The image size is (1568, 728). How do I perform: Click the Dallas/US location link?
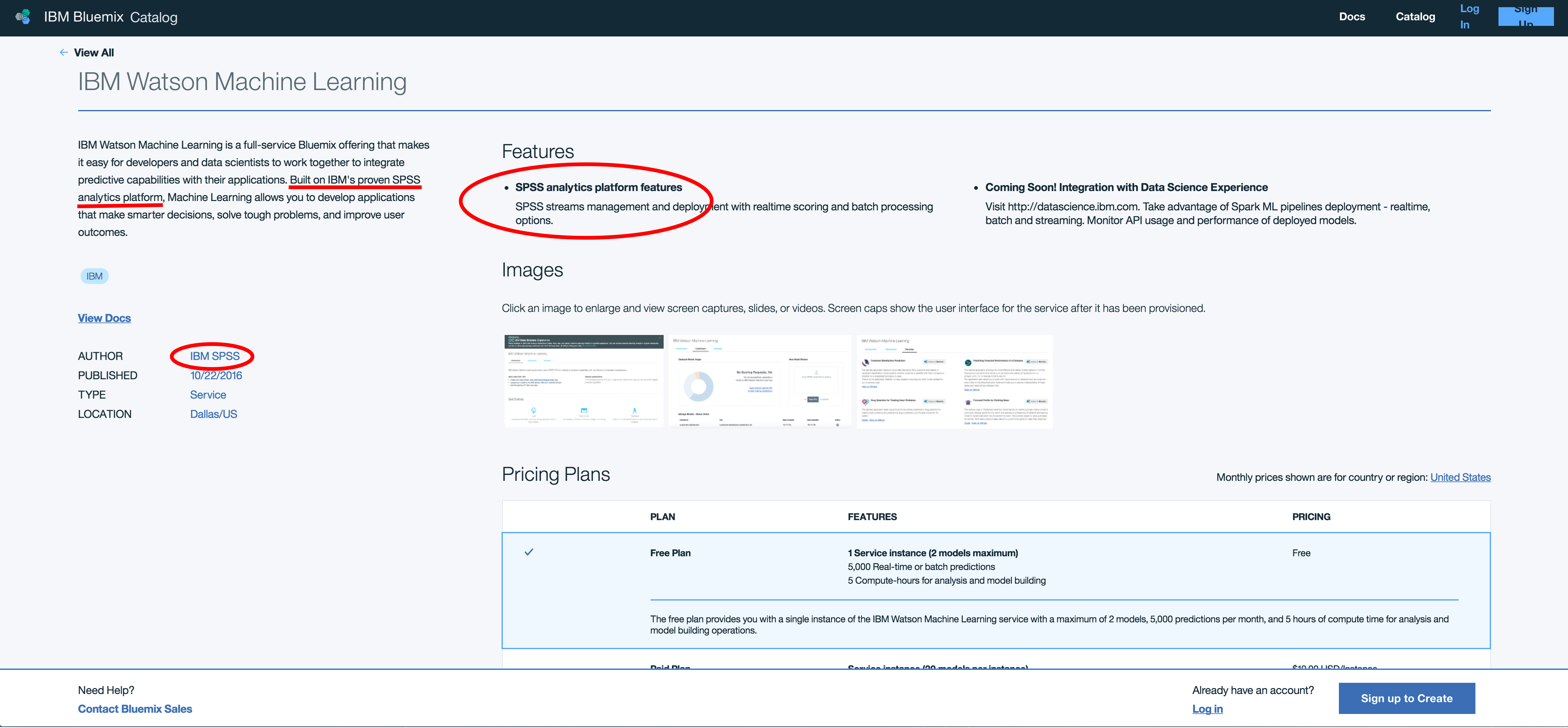[213, 414]
